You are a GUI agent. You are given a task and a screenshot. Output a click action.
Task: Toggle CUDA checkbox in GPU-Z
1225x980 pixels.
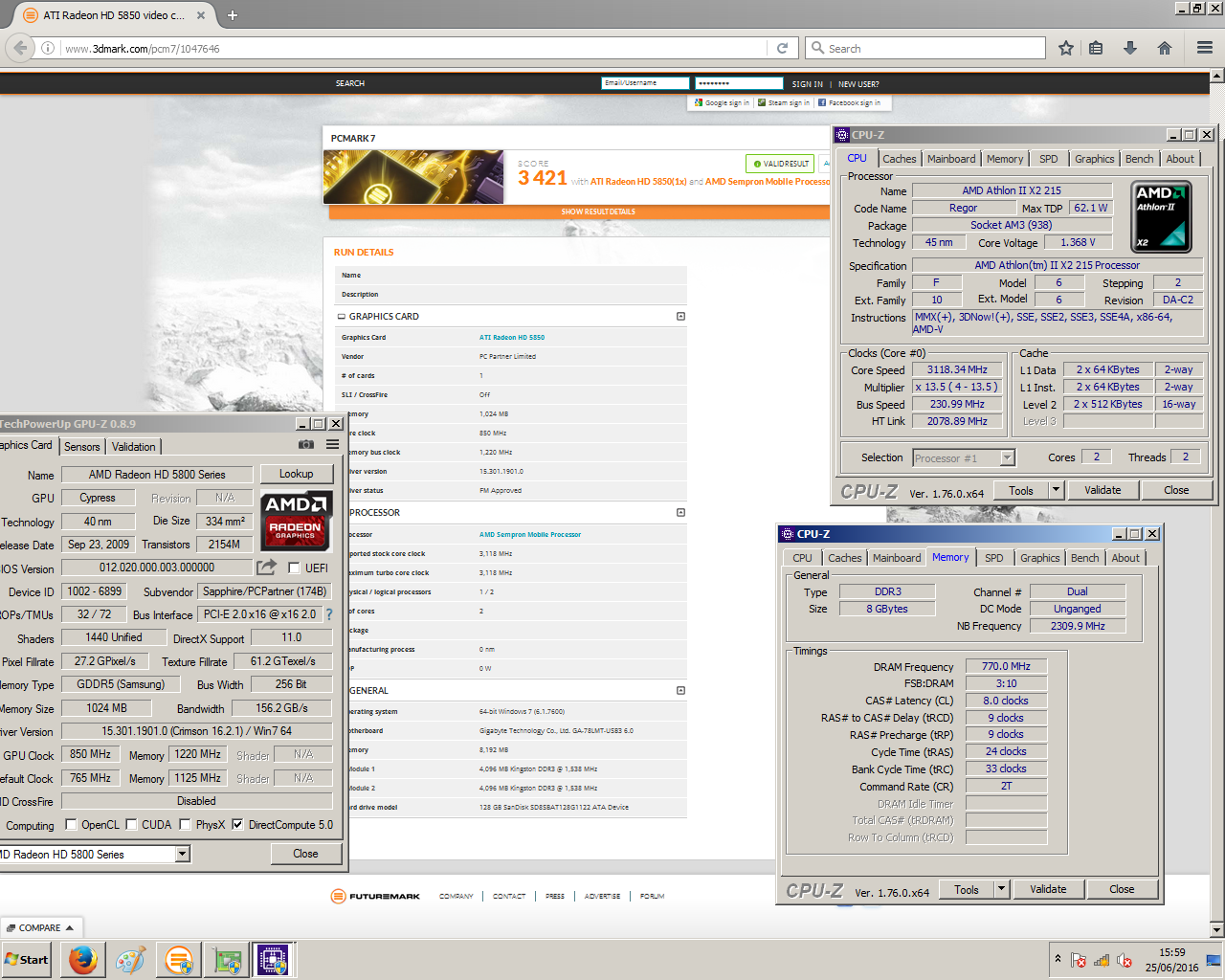click(x=131, y=824)
